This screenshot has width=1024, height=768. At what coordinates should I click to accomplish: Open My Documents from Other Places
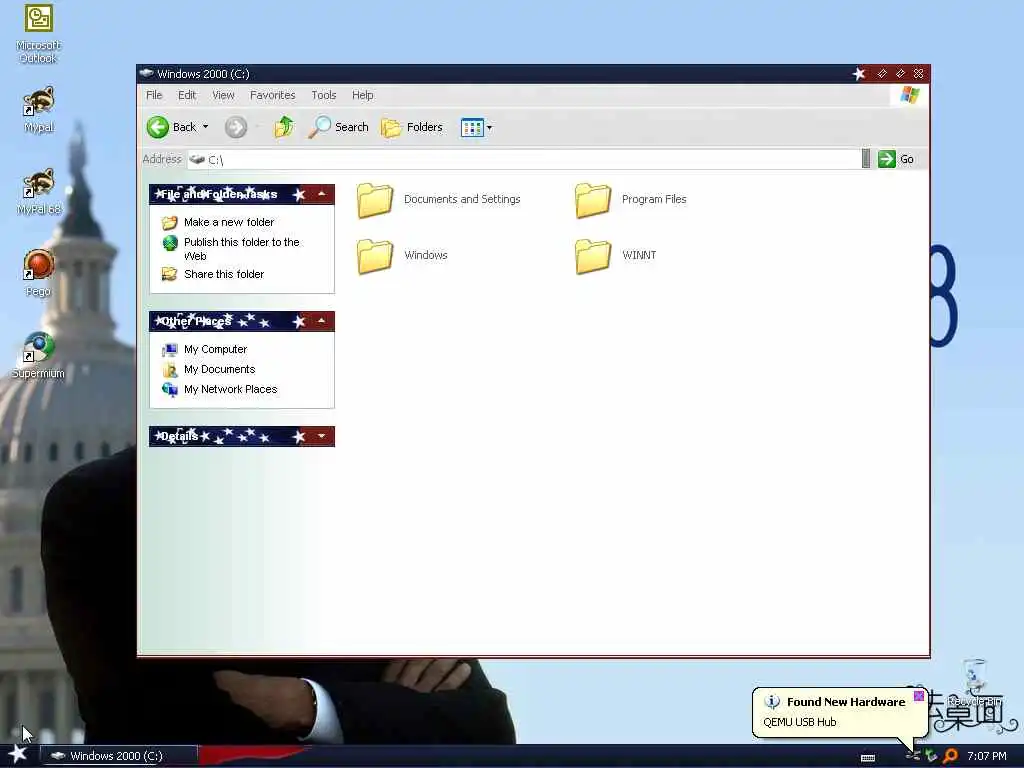(219, 369)
